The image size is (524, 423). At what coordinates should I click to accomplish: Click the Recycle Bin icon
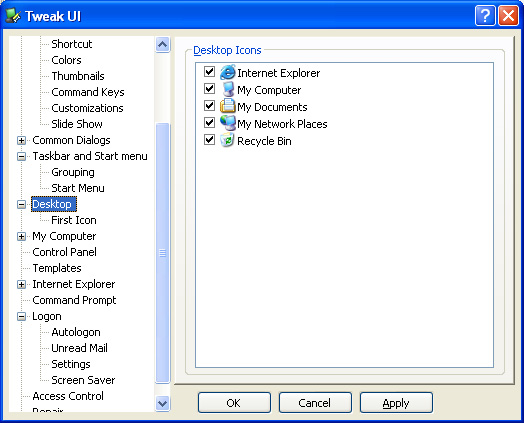227,140
